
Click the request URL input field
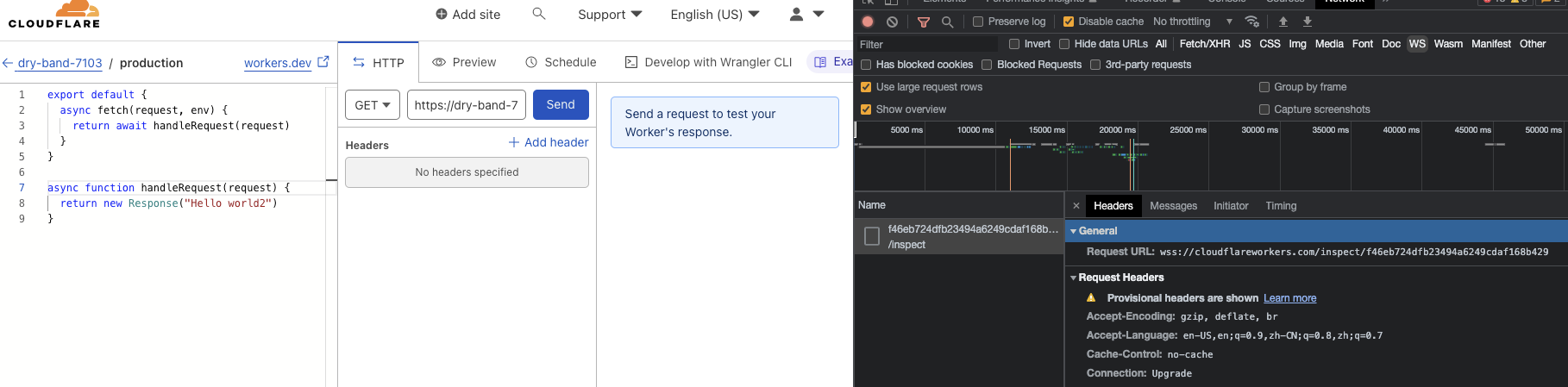pos(467,105)
